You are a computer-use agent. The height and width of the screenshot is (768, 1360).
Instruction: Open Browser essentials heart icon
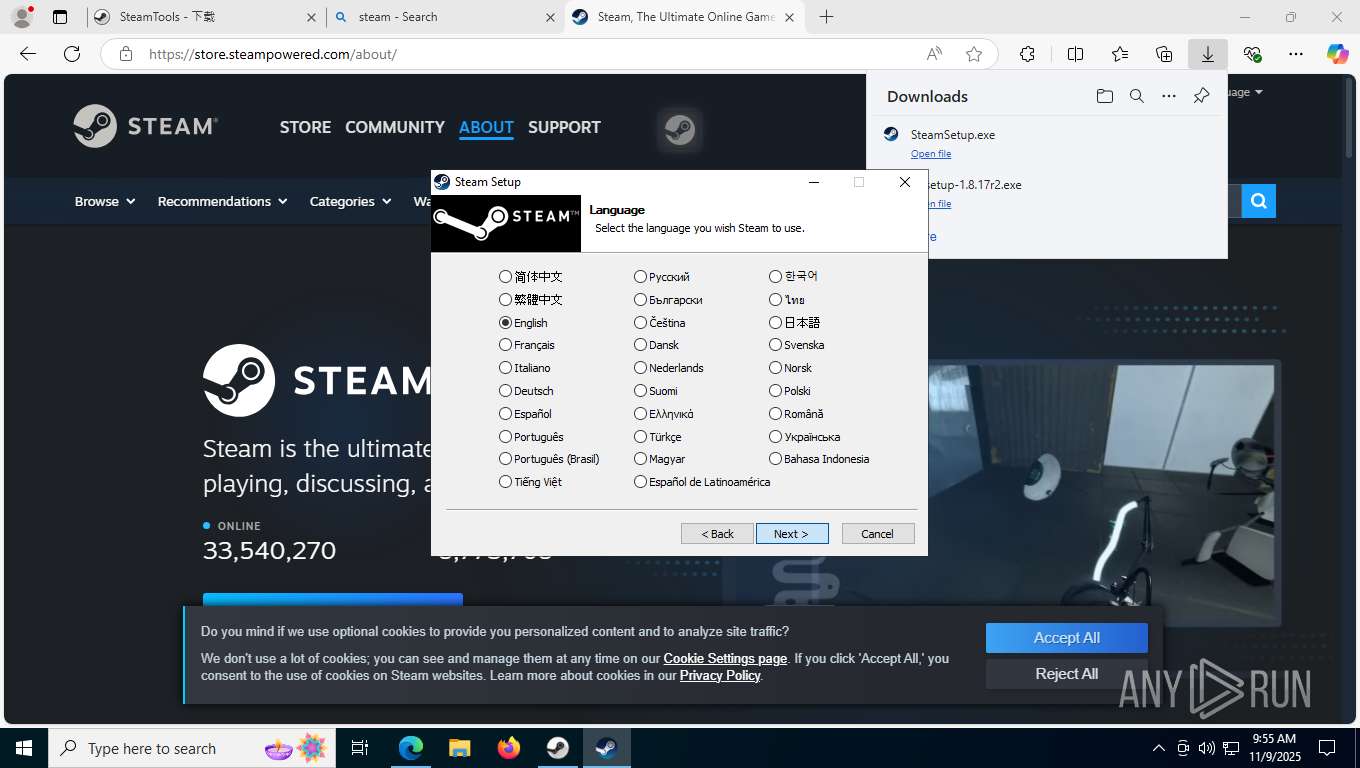(x=1252, y=54)
